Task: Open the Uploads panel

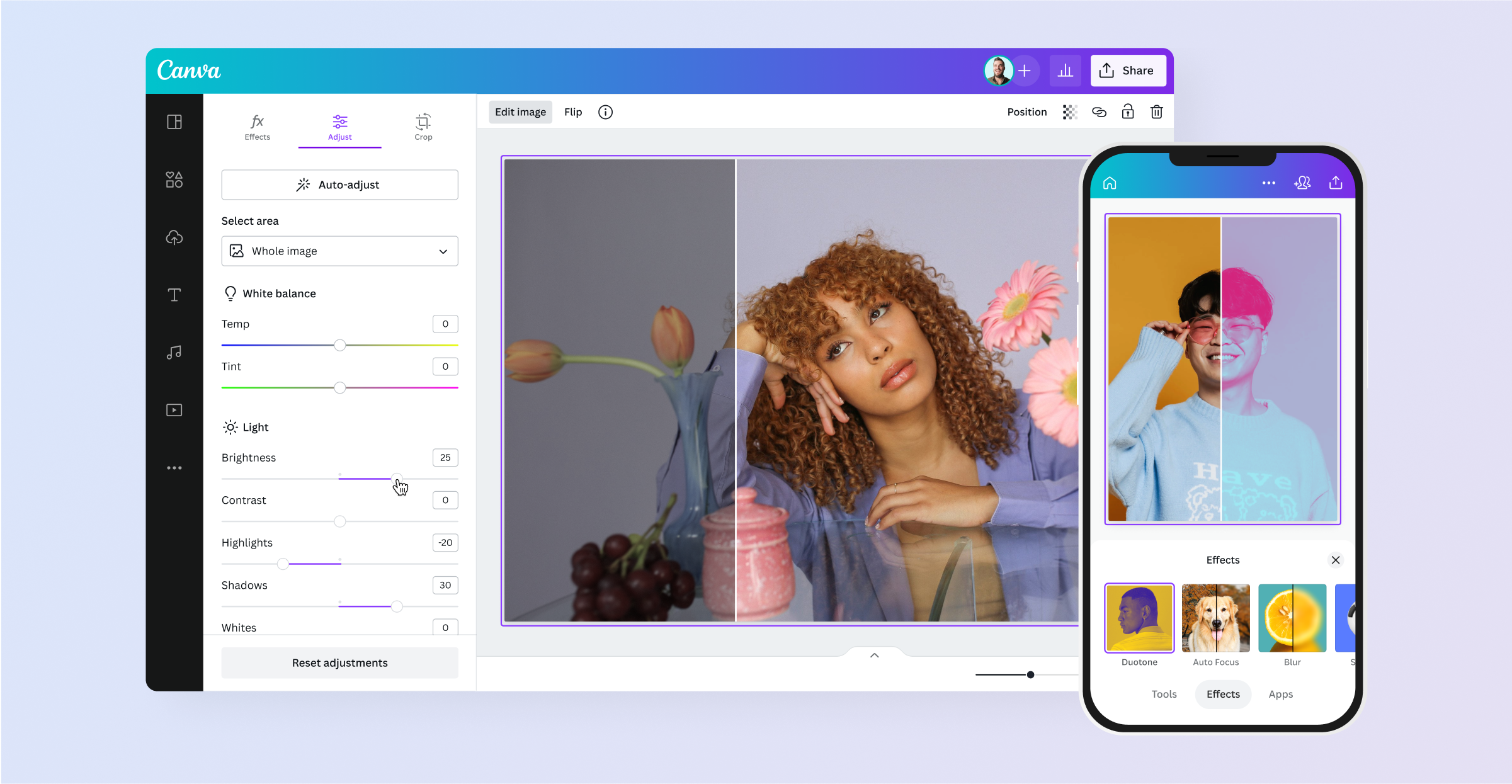Action: [174, 237]
